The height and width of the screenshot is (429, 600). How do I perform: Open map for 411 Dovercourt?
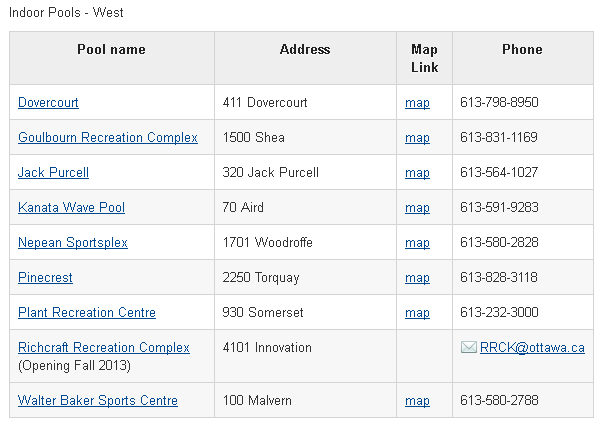(417, 103)
